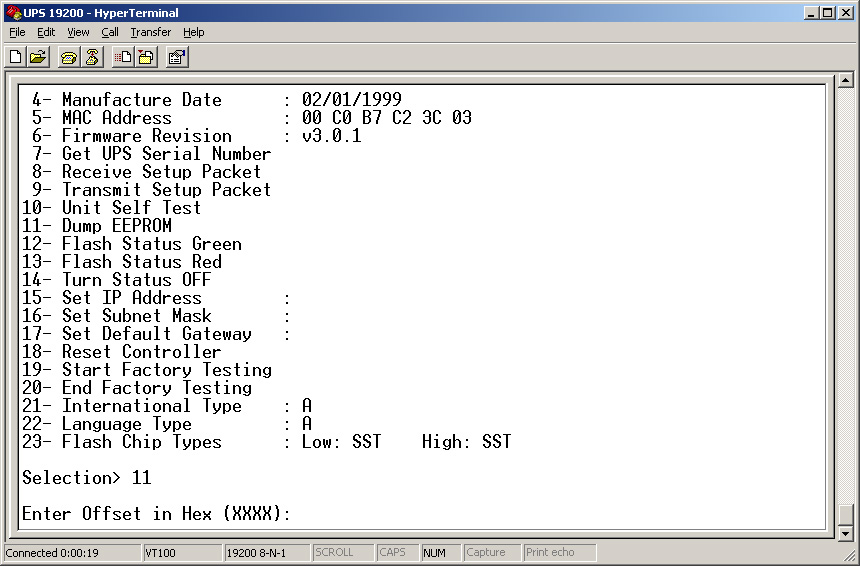Click the scrollbar up arrow
Screen dimensions: 860x566
tap(846, 81)
